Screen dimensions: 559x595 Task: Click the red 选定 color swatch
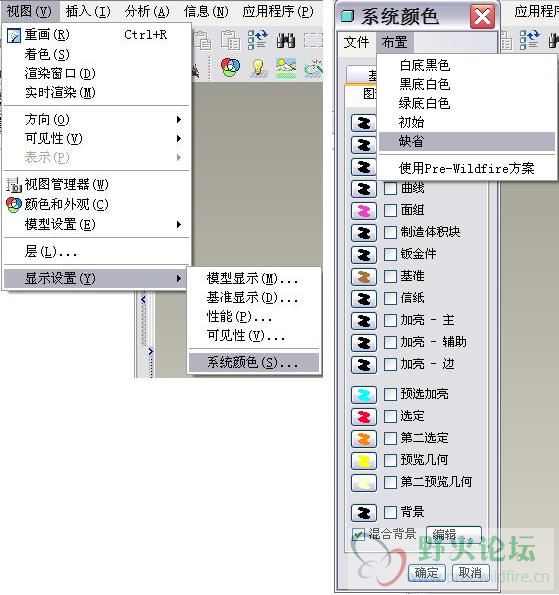(364, 417)
